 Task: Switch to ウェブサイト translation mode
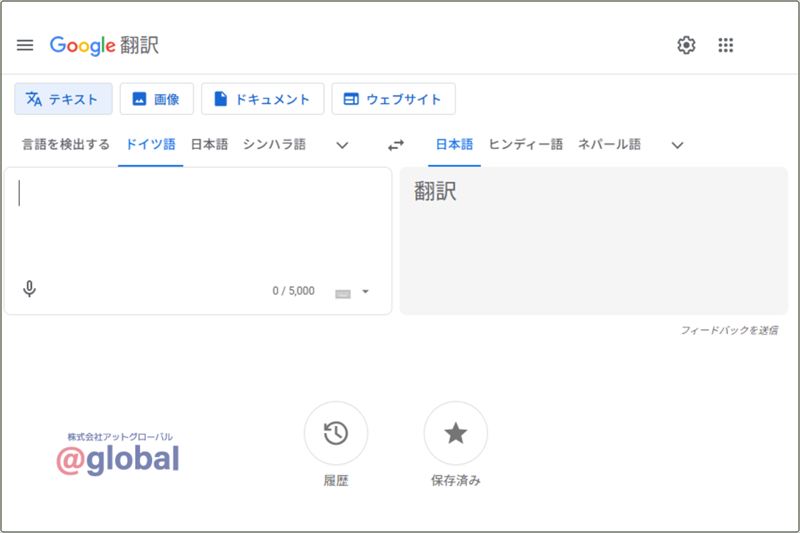393,99
